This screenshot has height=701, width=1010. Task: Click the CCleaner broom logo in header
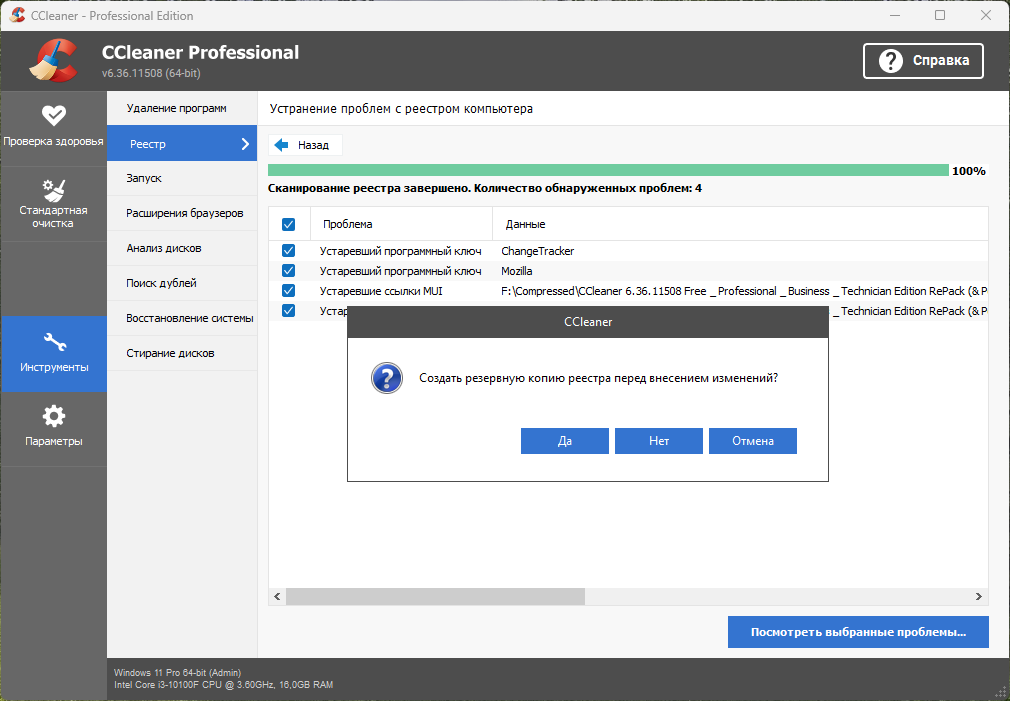(53, 61)
